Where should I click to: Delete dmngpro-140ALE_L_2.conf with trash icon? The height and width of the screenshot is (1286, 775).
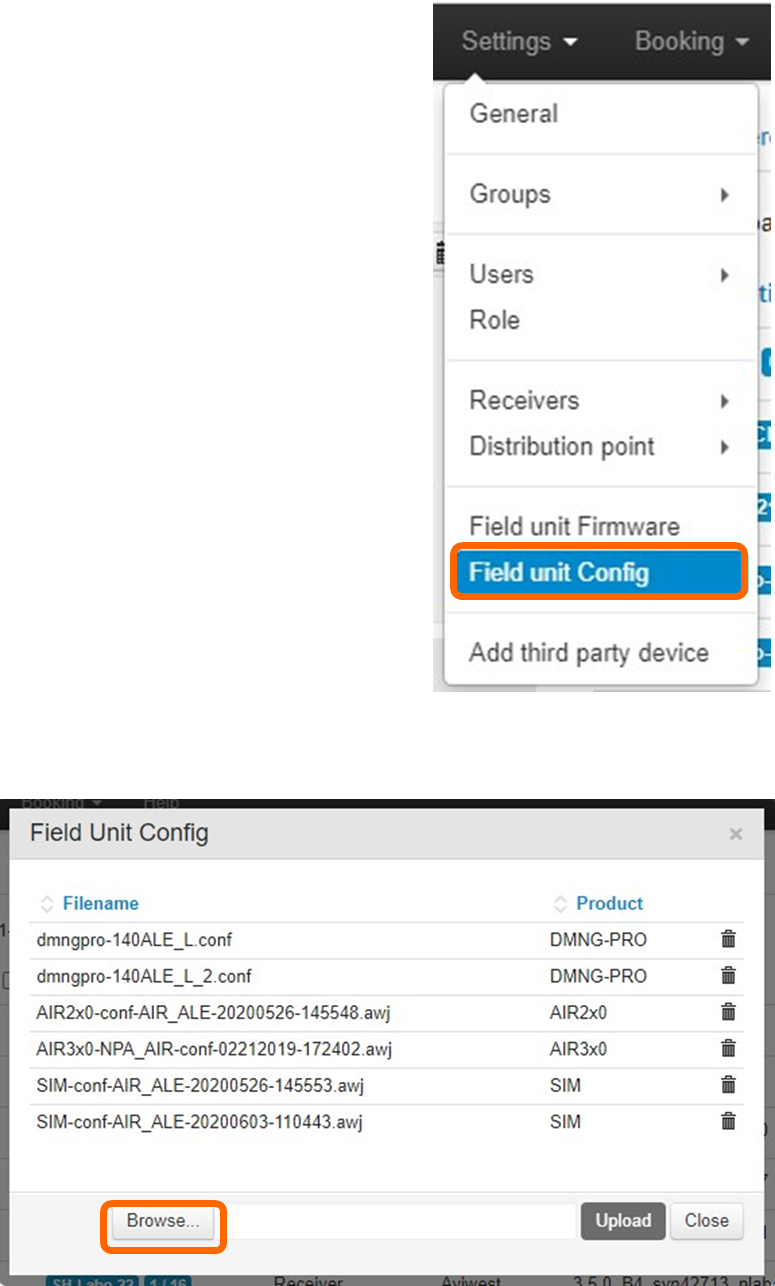click(728, 976)
